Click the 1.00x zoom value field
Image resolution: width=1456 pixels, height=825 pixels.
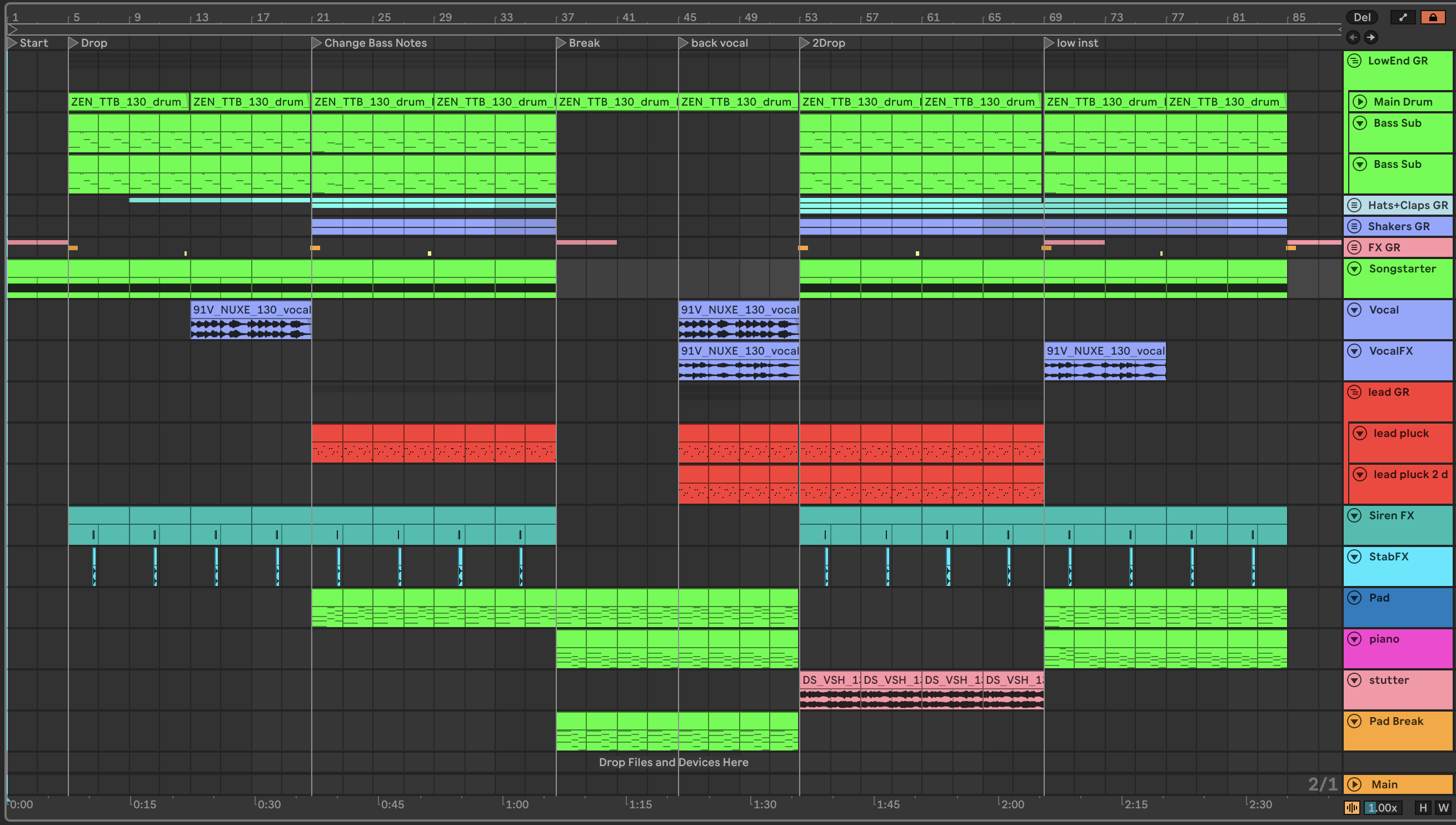coord(1382,808)
